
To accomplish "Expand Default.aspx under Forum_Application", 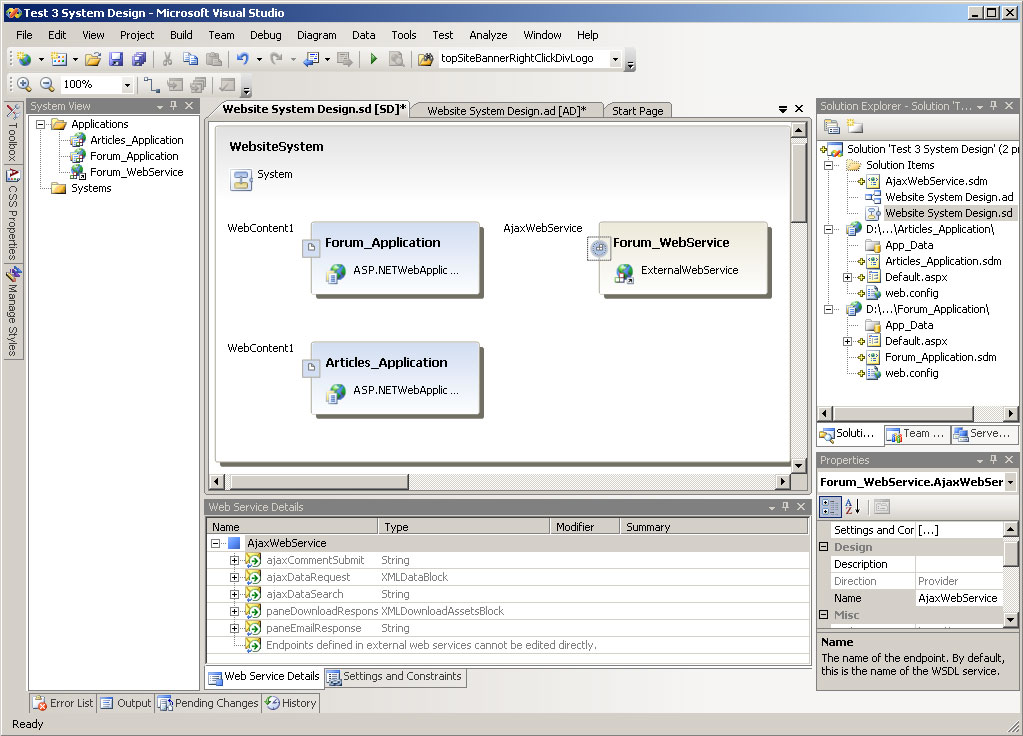I will pos(847,341).
